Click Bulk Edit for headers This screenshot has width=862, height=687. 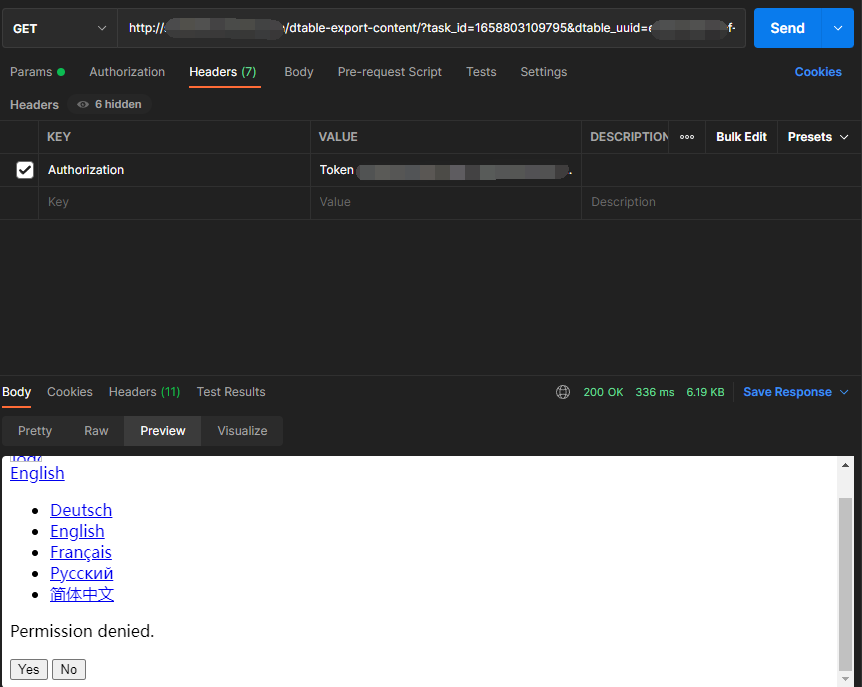click(x=741, y=137)
